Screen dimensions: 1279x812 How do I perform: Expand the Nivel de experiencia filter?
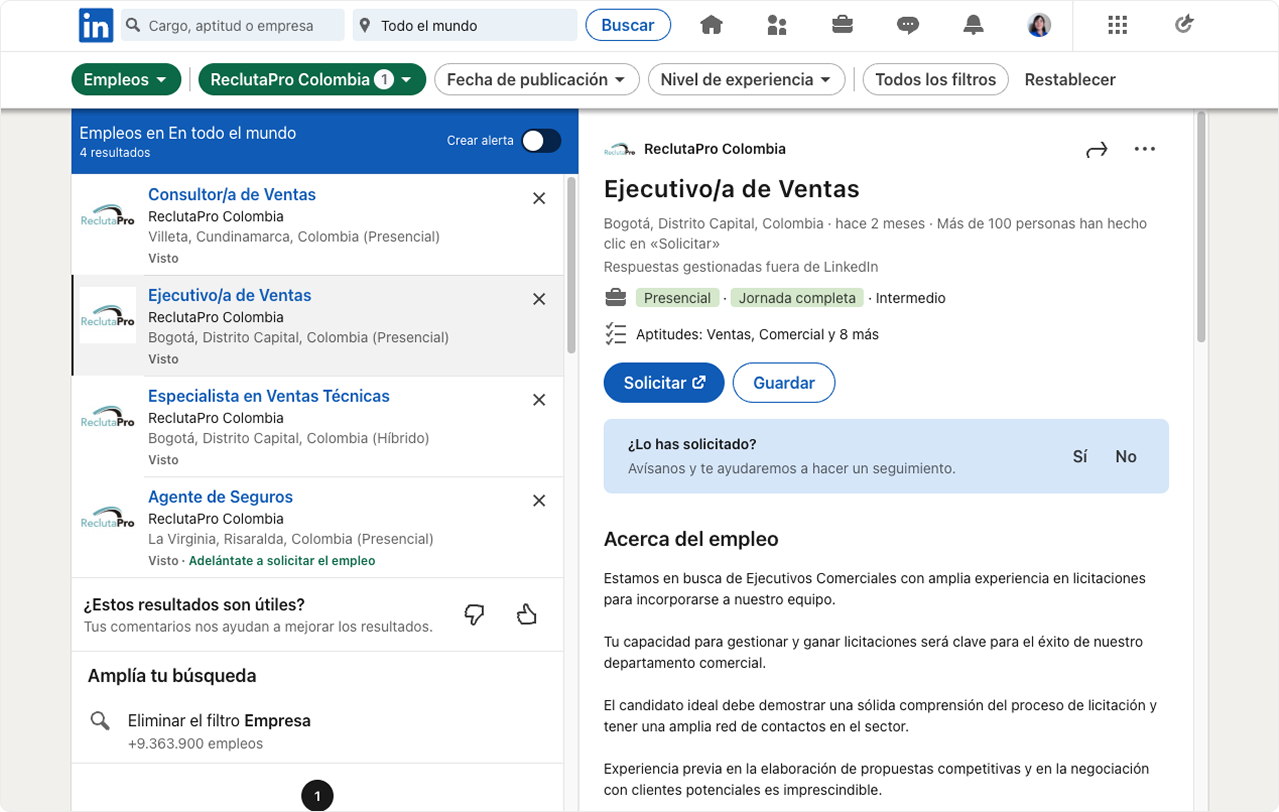[746, 79]
